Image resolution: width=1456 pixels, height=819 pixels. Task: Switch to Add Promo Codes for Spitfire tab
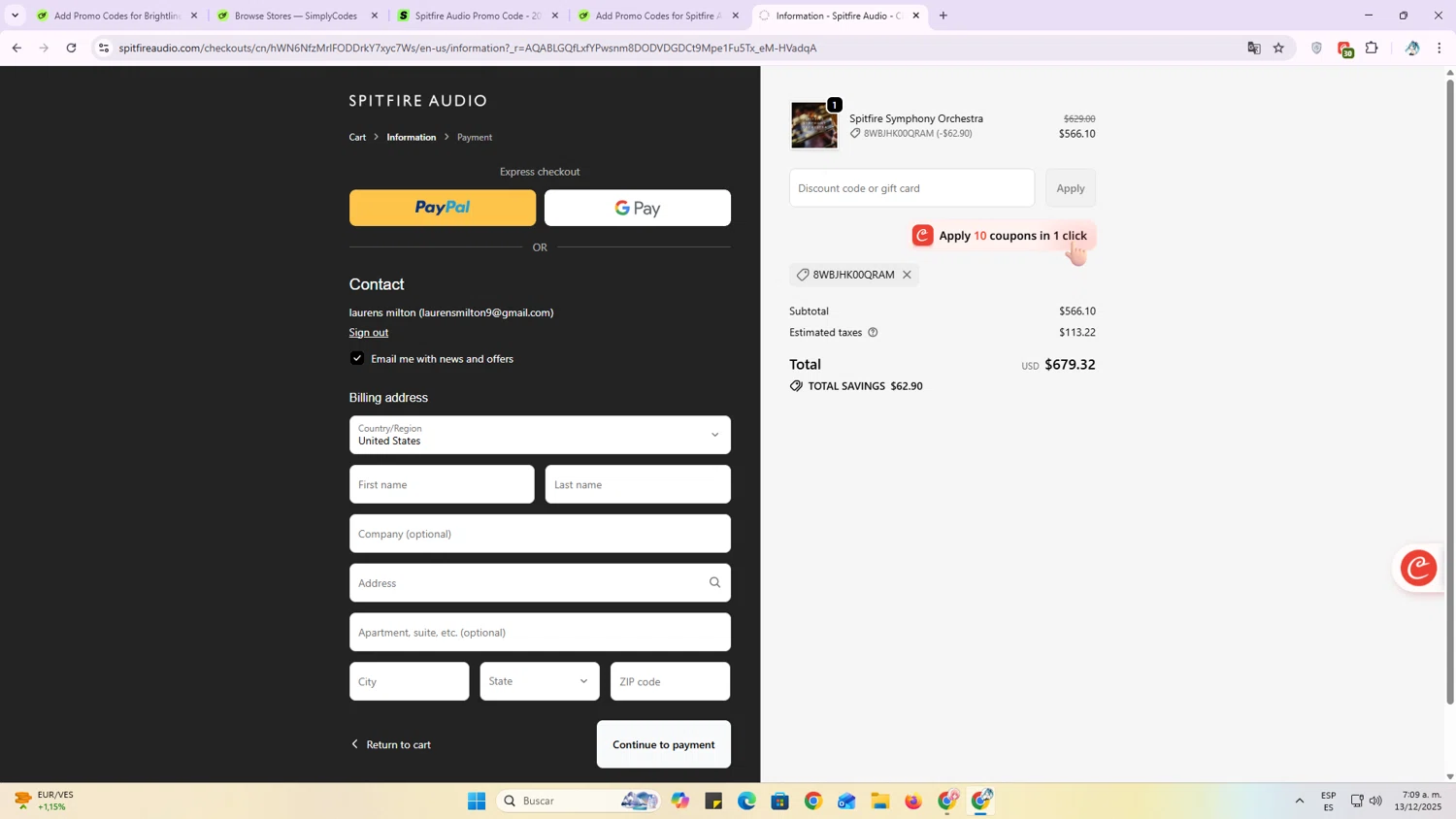click(x=658, y=16)
